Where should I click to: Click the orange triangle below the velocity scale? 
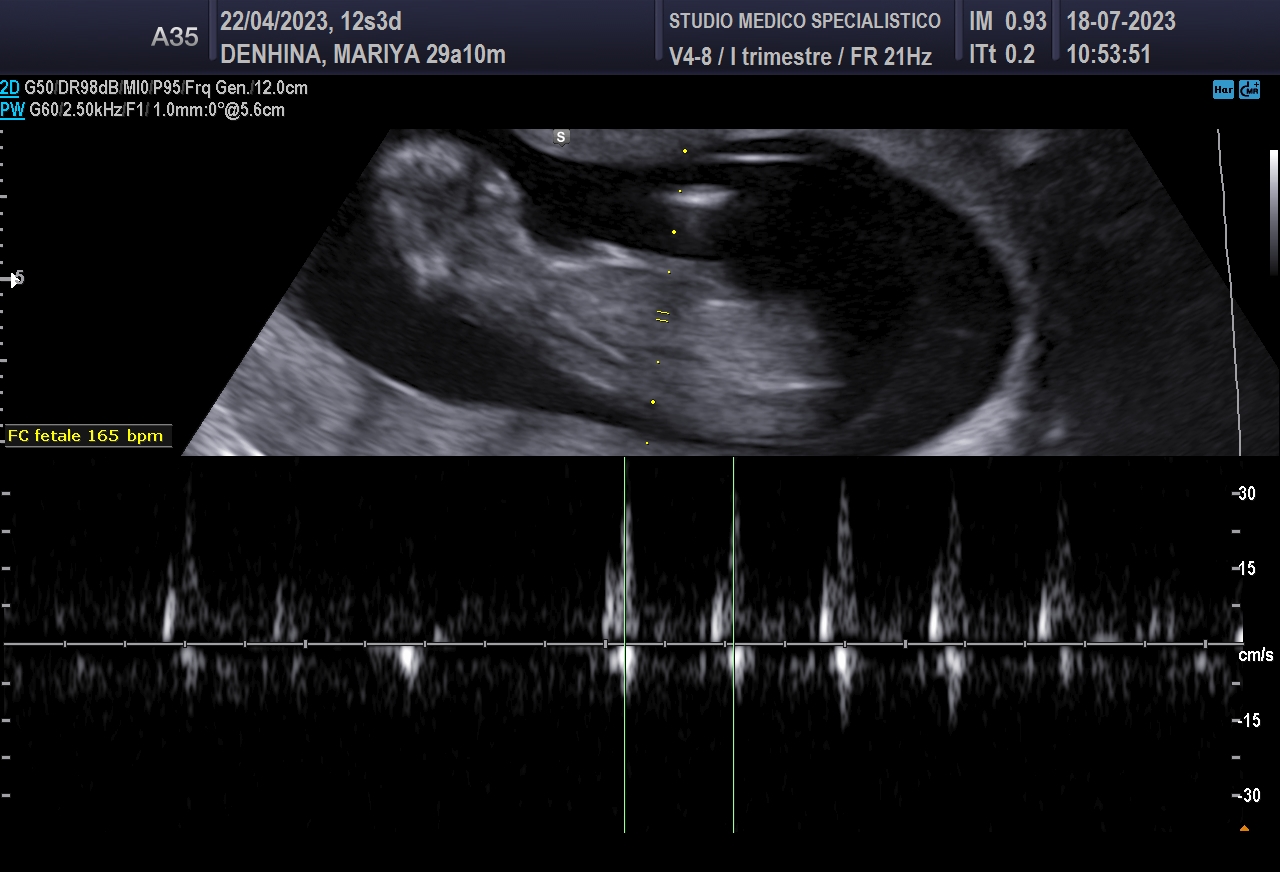[x=1244, y=827]
